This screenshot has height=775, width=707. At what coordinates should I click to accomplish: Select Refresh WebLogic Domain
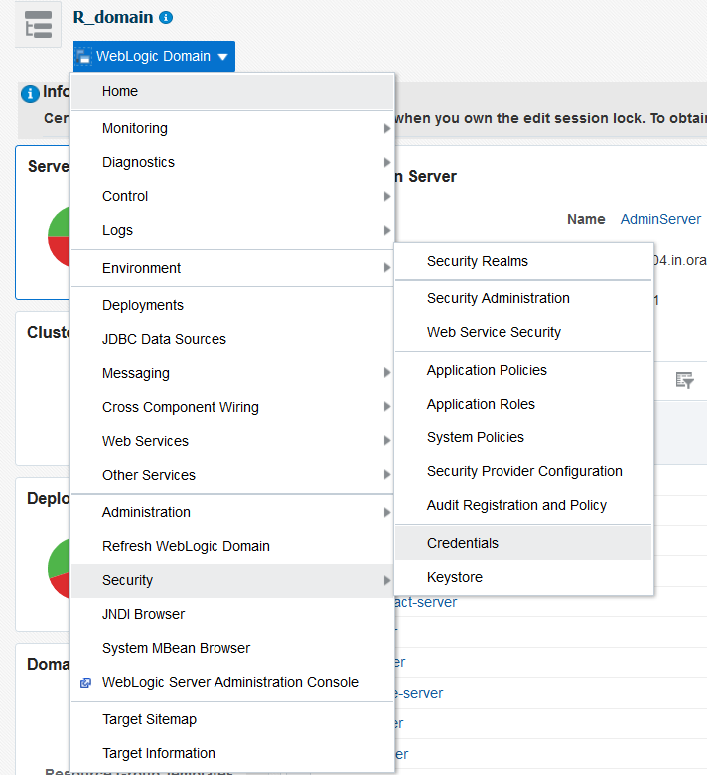[186, 546]
